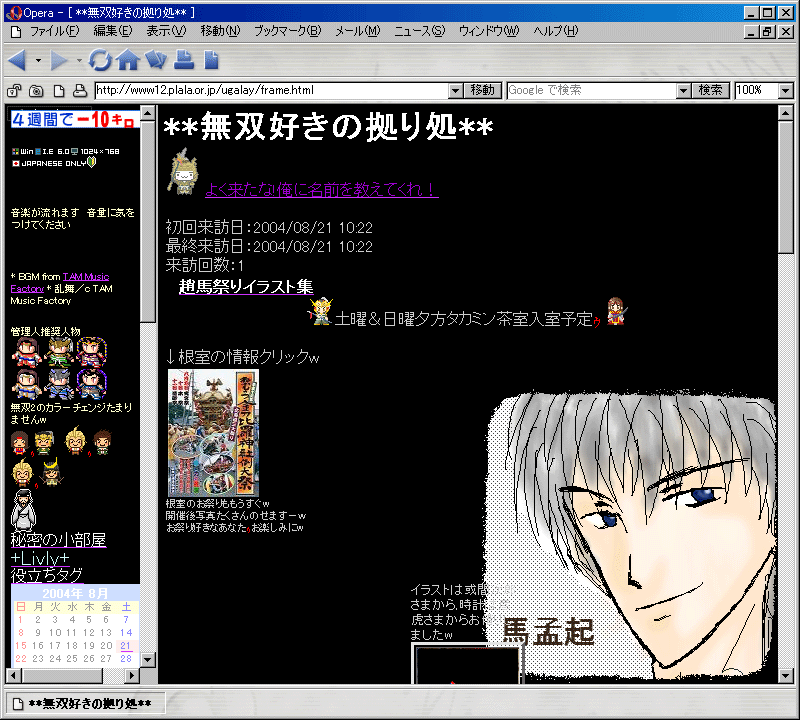Open print preview with the small printer icon

coord(80,91)
